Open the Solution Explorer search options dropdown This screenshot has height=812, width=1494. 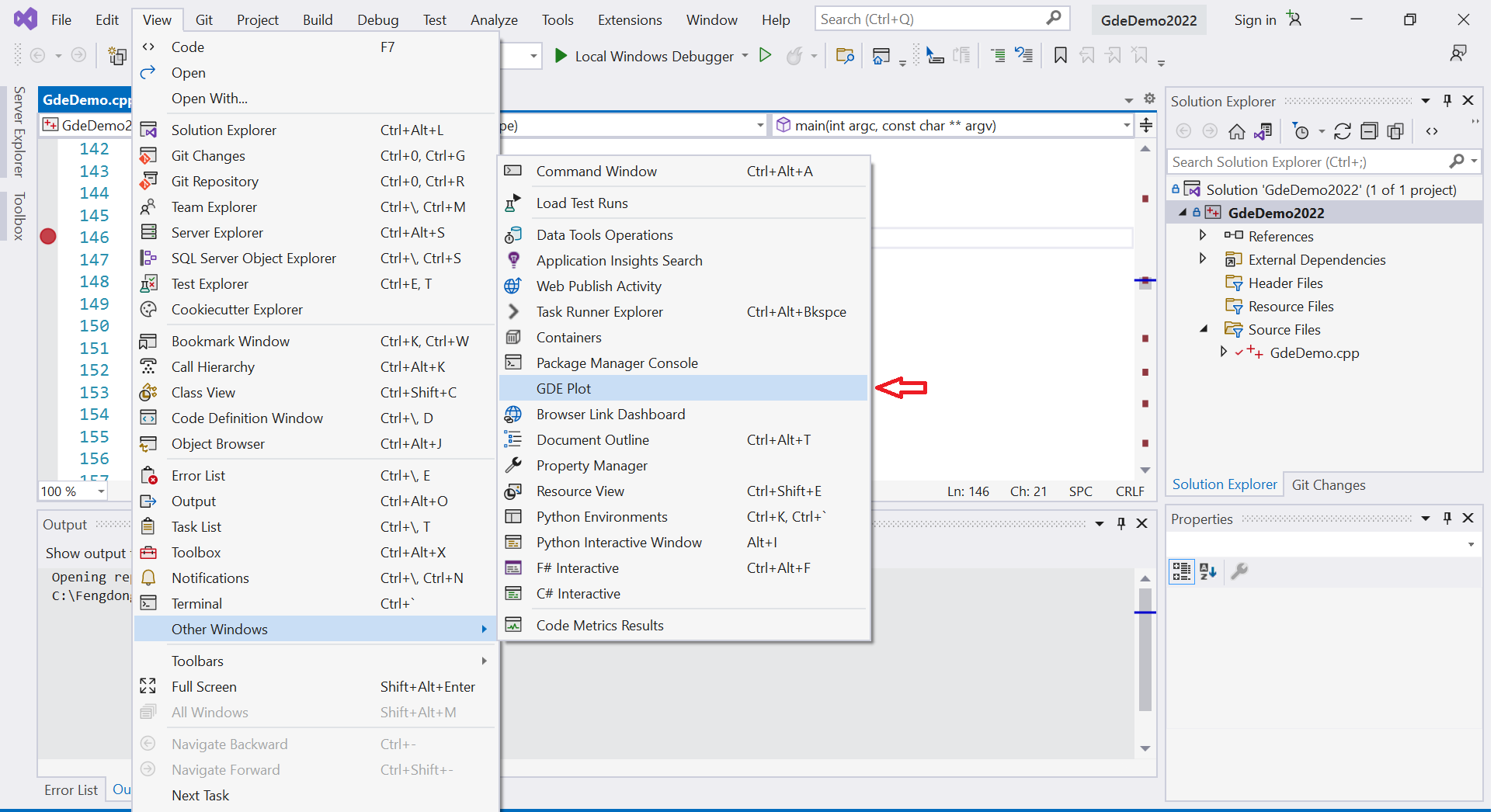pos(1474,161)
